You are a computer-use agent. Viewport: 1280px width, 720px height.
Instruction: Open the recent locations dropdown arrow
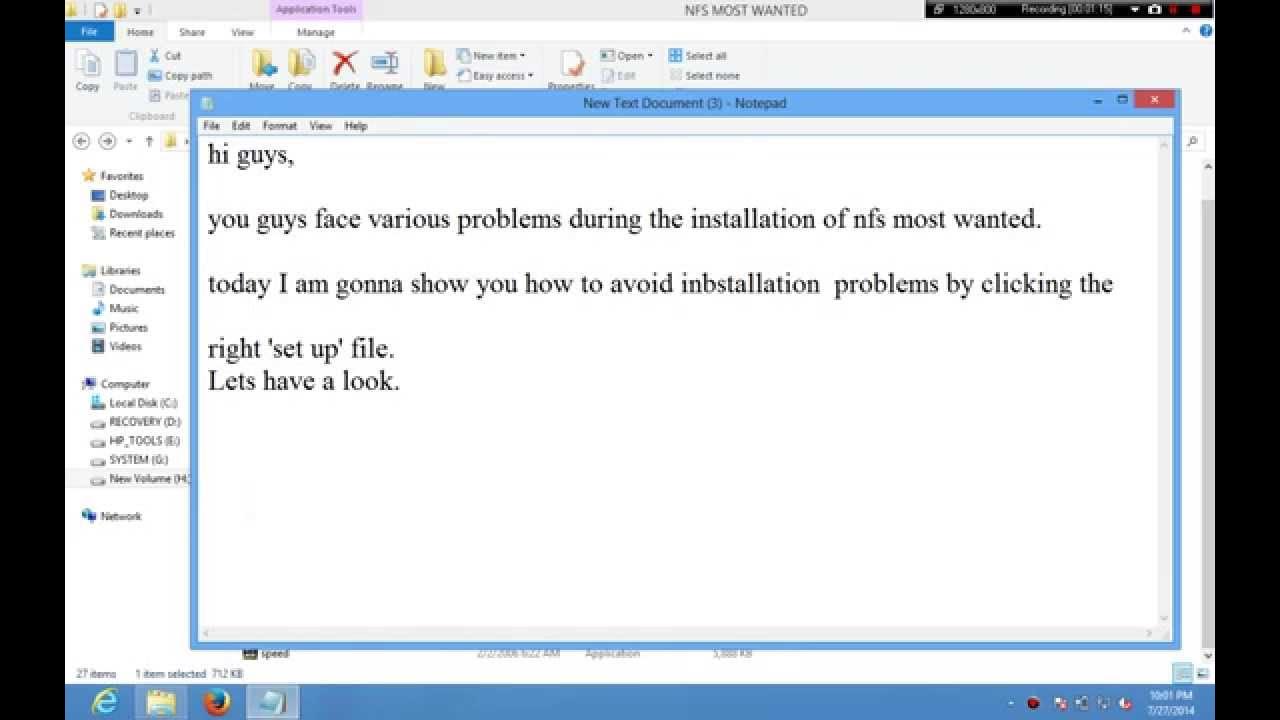pos(129,142)
